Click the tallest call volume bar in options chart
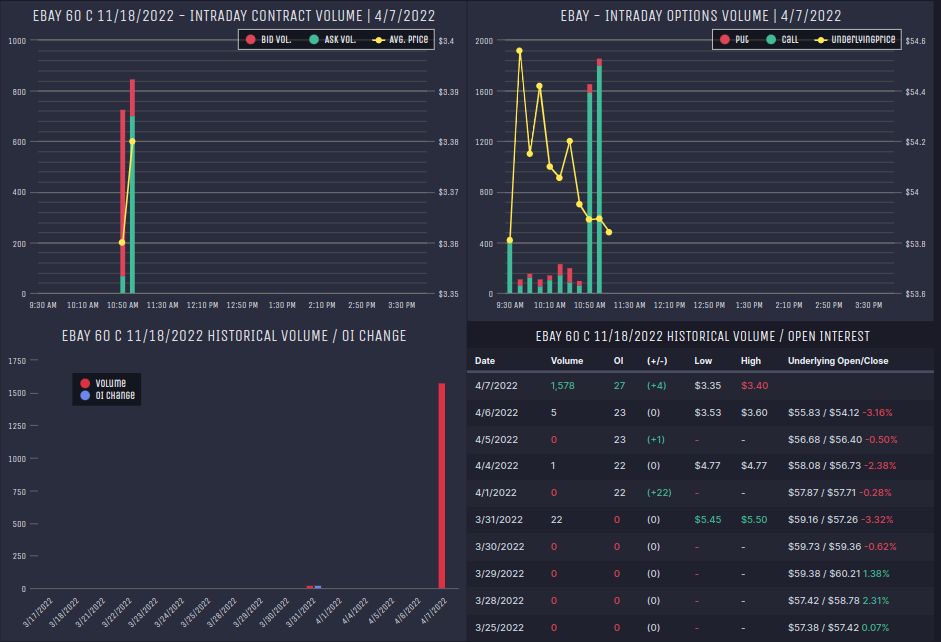Viewport: 941px width, 642px height. (599, 179)
